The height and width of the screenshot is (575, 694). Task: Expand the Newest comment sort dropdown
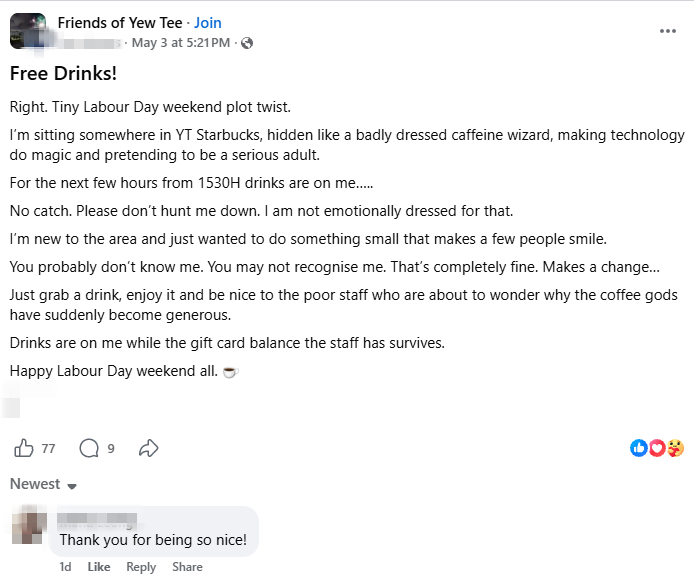point(43,484)
